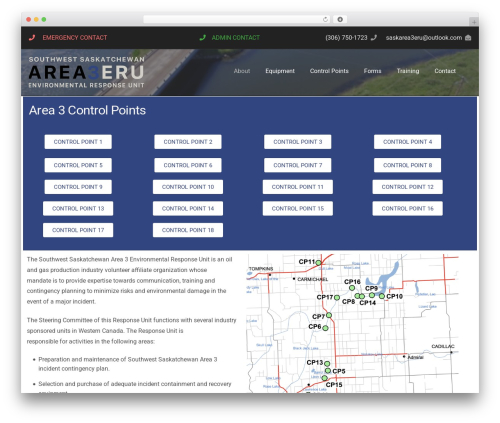Image resolution: width=500 pixels, height=423 pixels.
Task: Select the Control Point 2 button
Action: [188, 142]
